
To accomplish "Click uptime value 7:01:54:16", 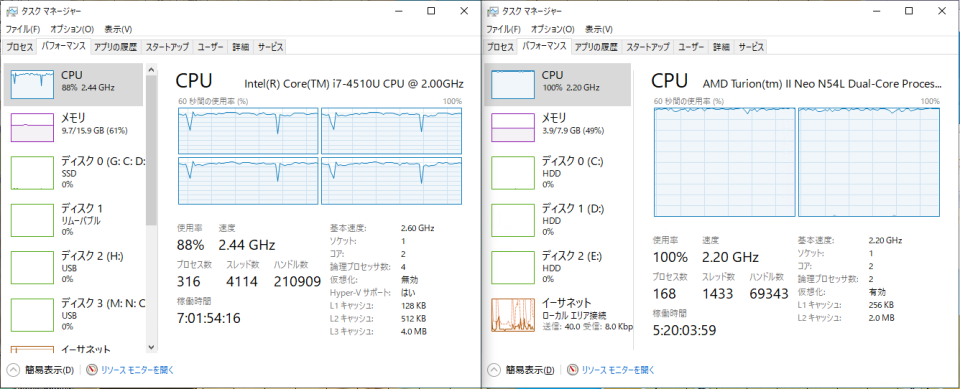I will click(209, 318).
